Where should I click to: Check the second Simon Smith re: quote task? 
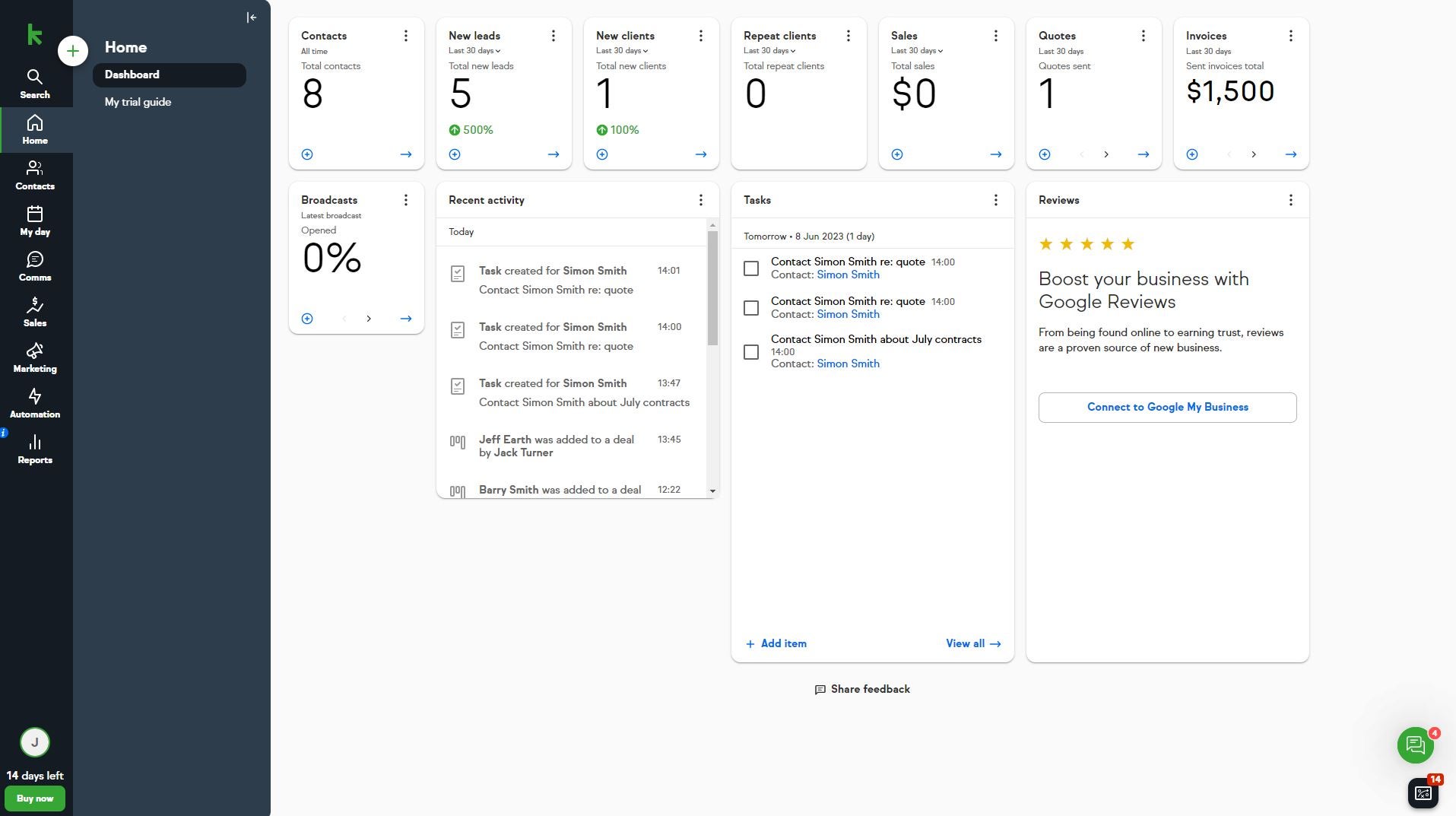(x=751, y=308)
